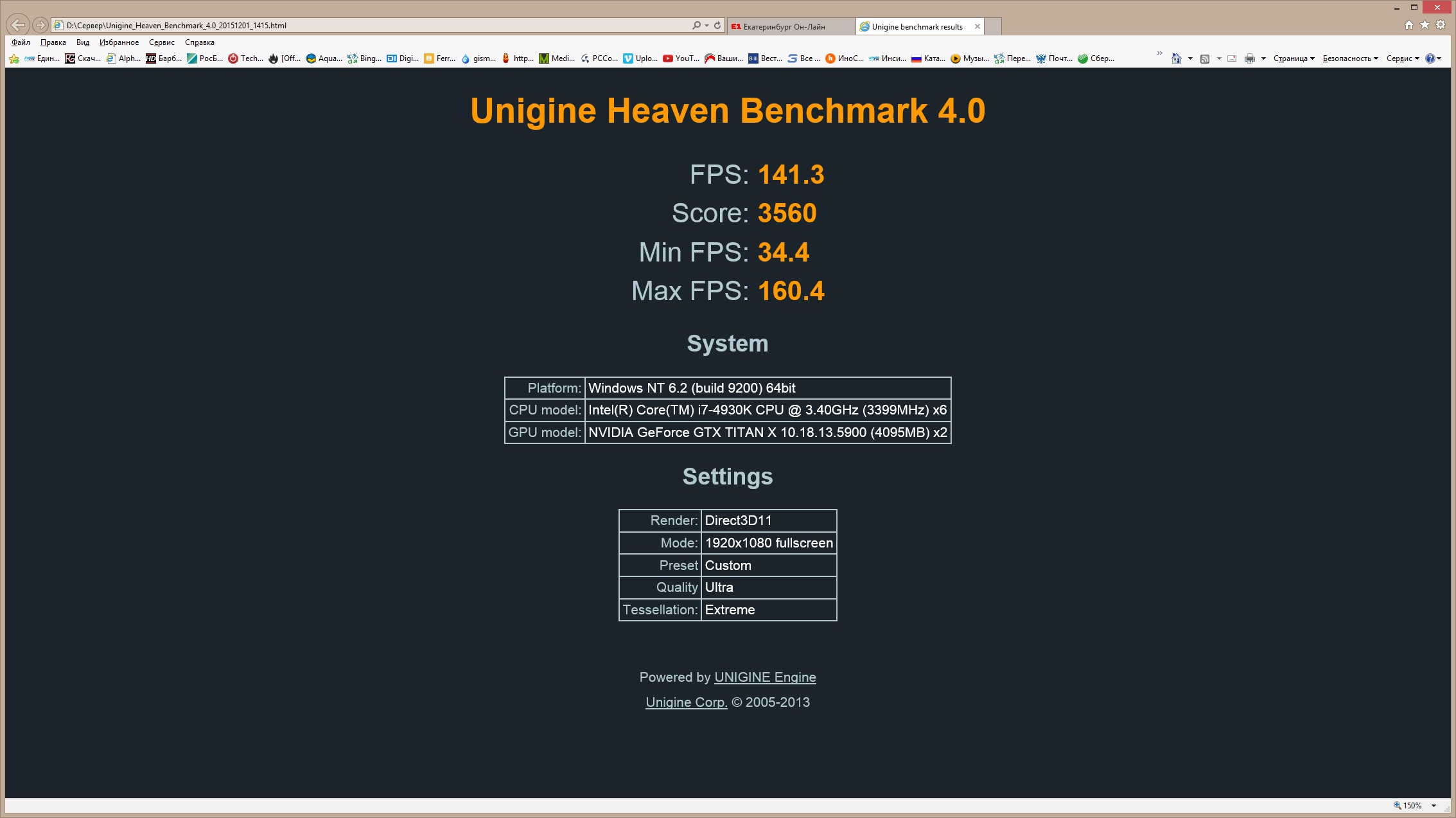Open the Избранное menu

point(119,42)
